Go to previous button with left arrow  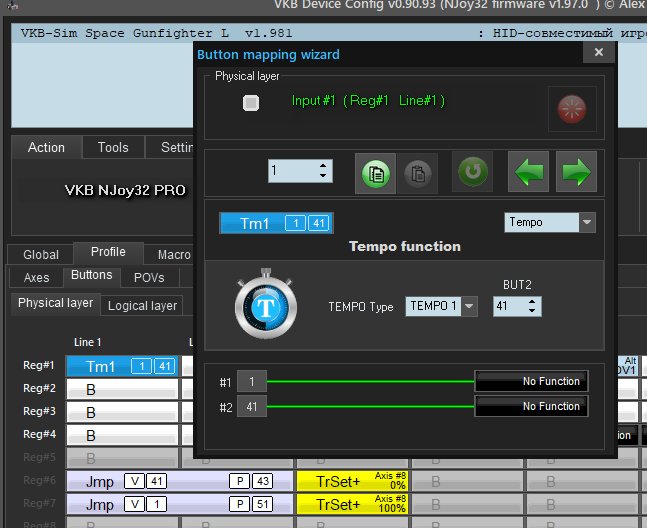pos(529,172)
